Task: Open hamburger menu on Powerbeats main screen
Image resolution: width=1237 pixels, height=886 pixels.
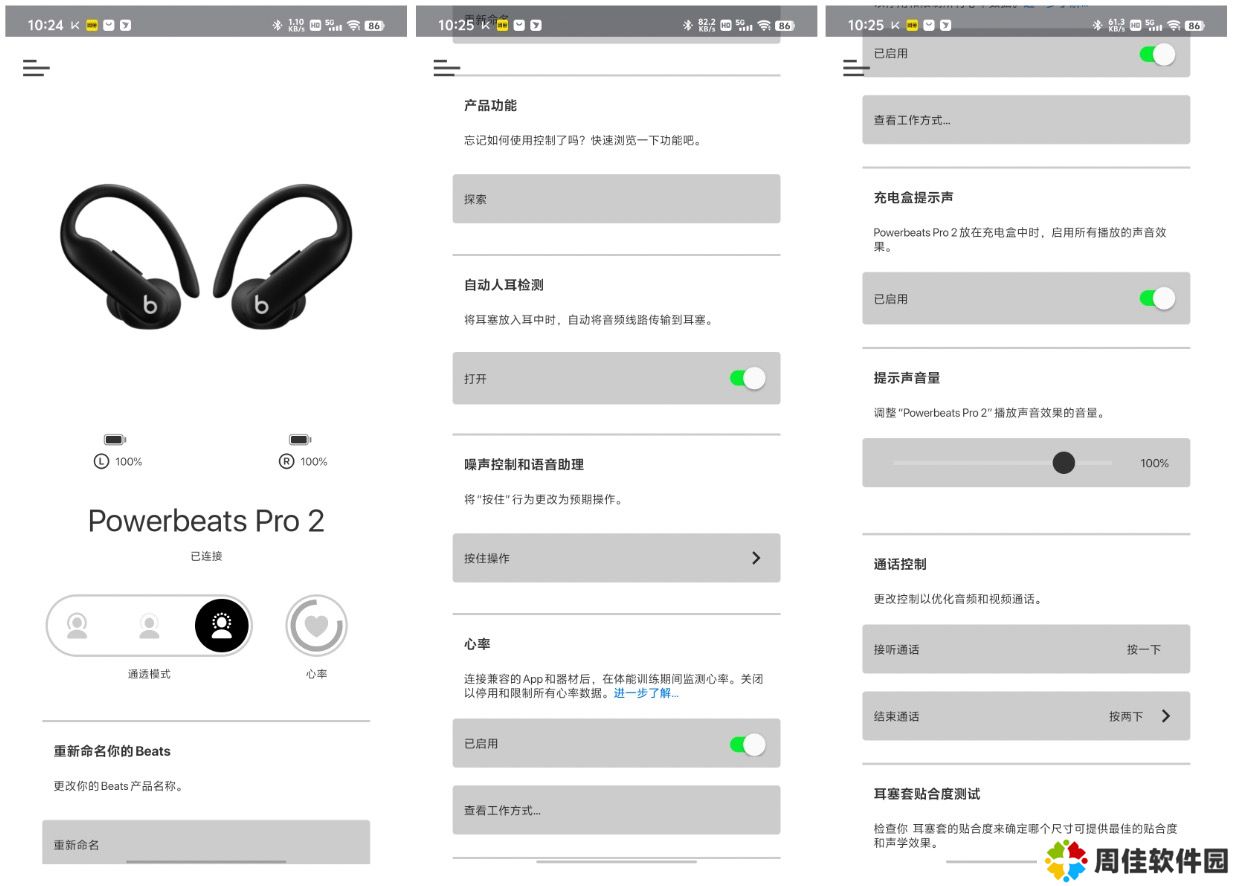Action: pos(36,68)
